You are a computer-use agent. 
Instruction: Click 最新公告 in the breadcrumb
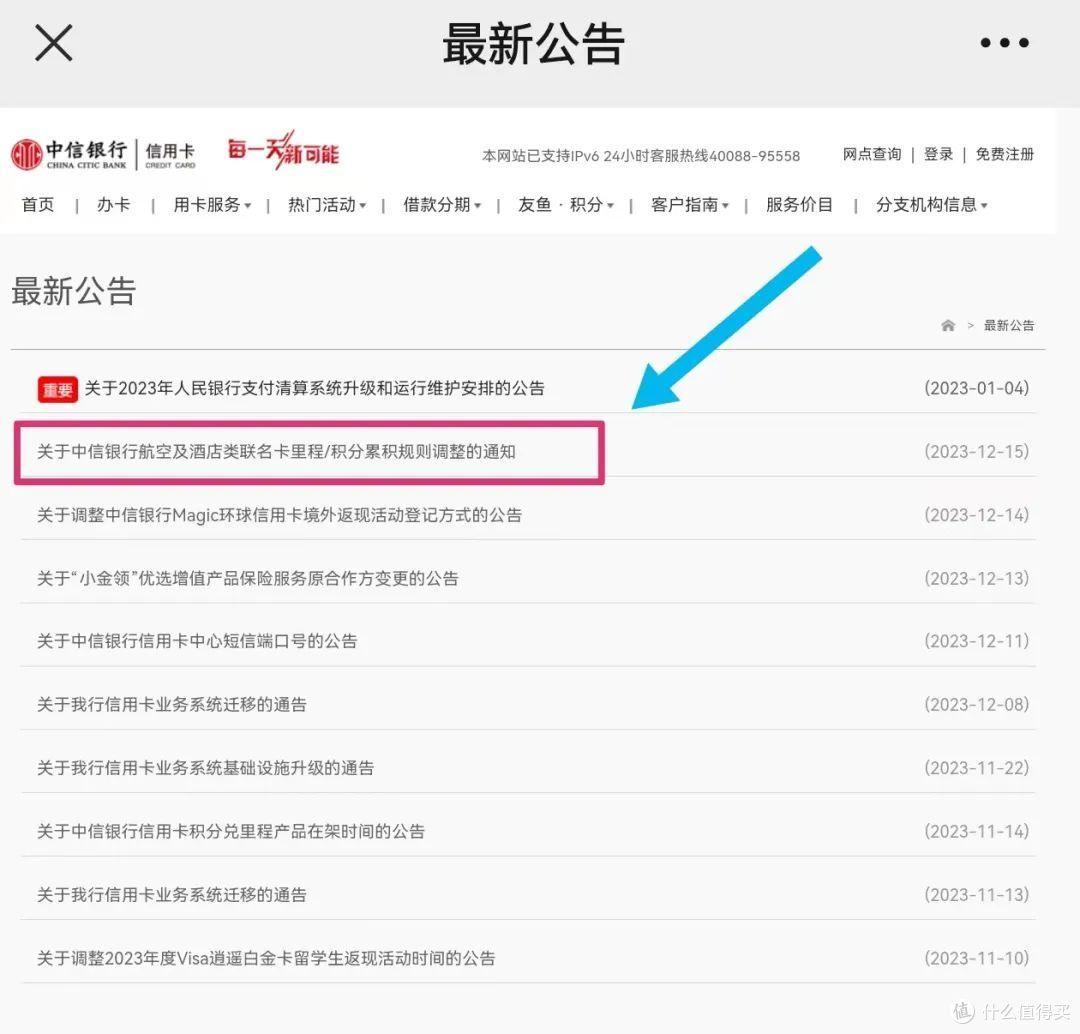tap(1008, 325)
